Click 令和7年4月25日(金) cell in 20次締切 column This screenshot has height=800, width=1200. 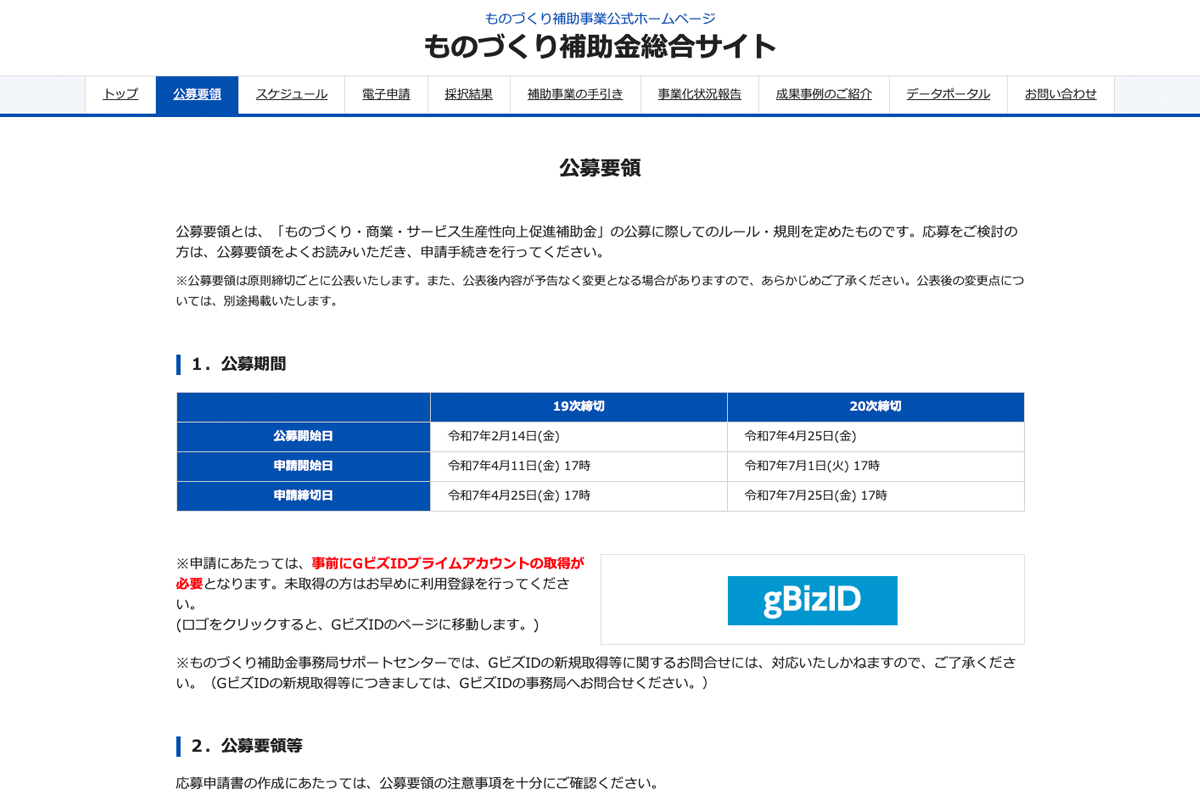(x=876, y=436)
